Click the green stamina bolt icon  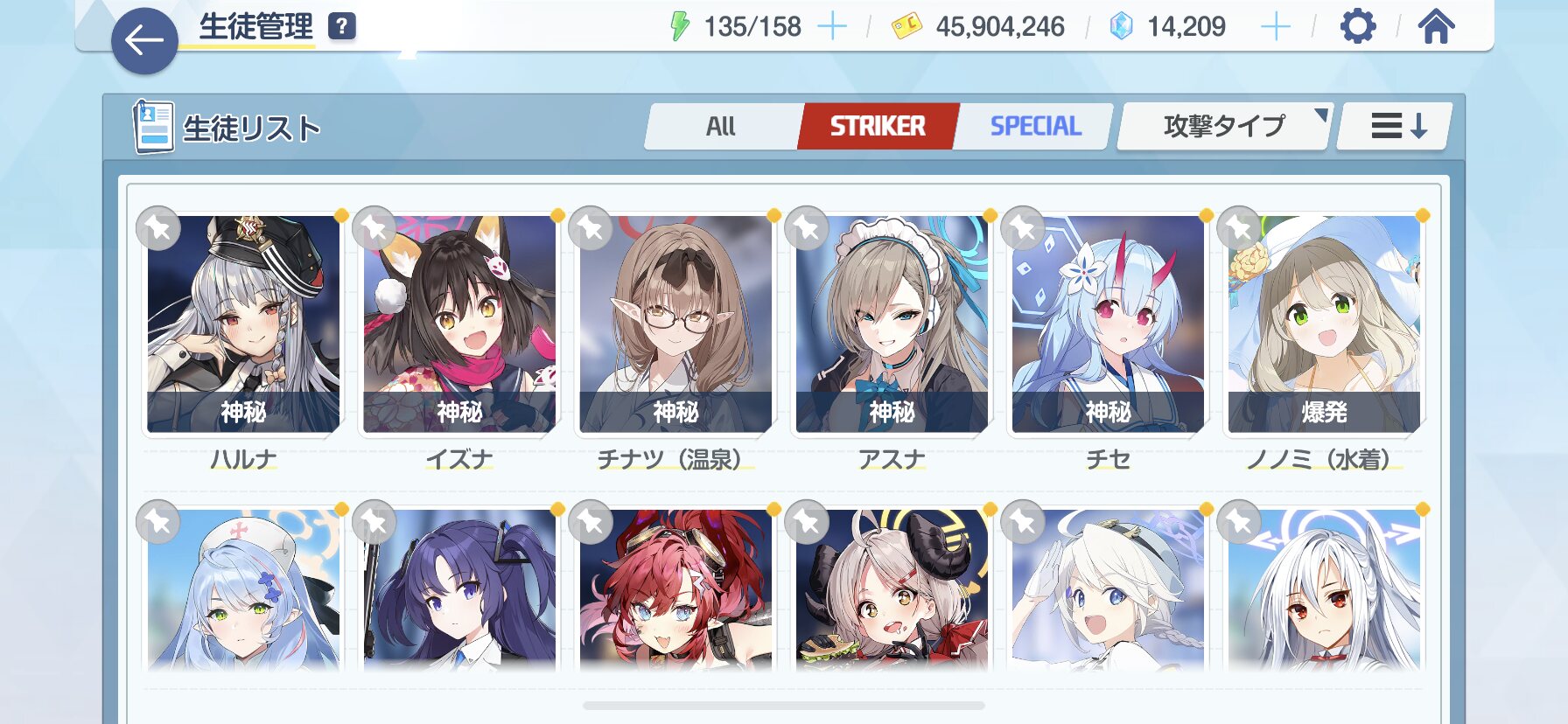680,26
